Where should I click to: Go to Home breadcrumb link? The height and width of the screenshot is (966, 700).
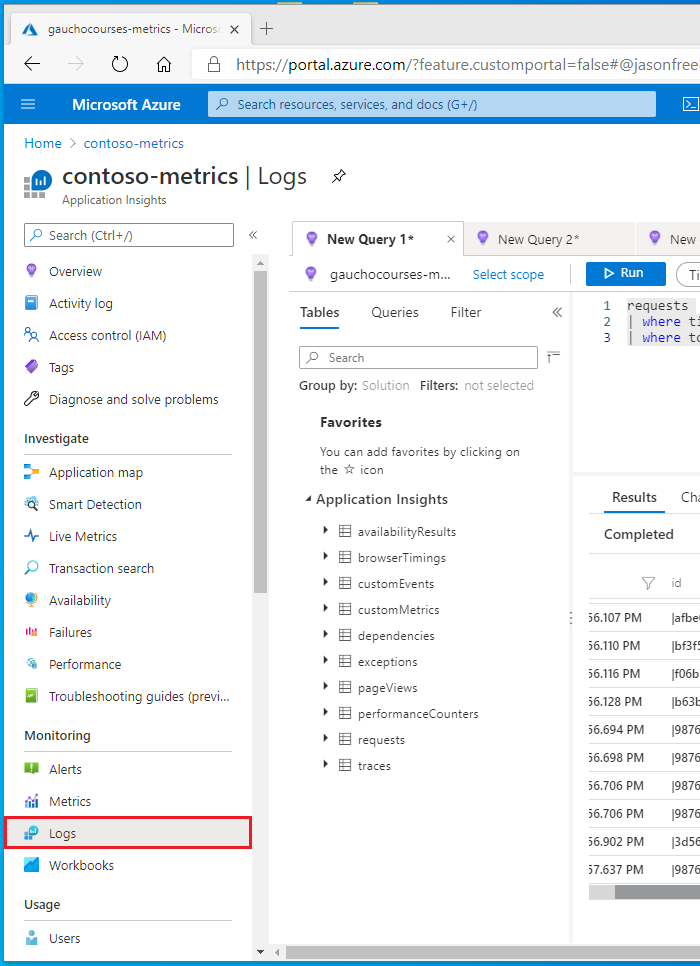[43, 143]
